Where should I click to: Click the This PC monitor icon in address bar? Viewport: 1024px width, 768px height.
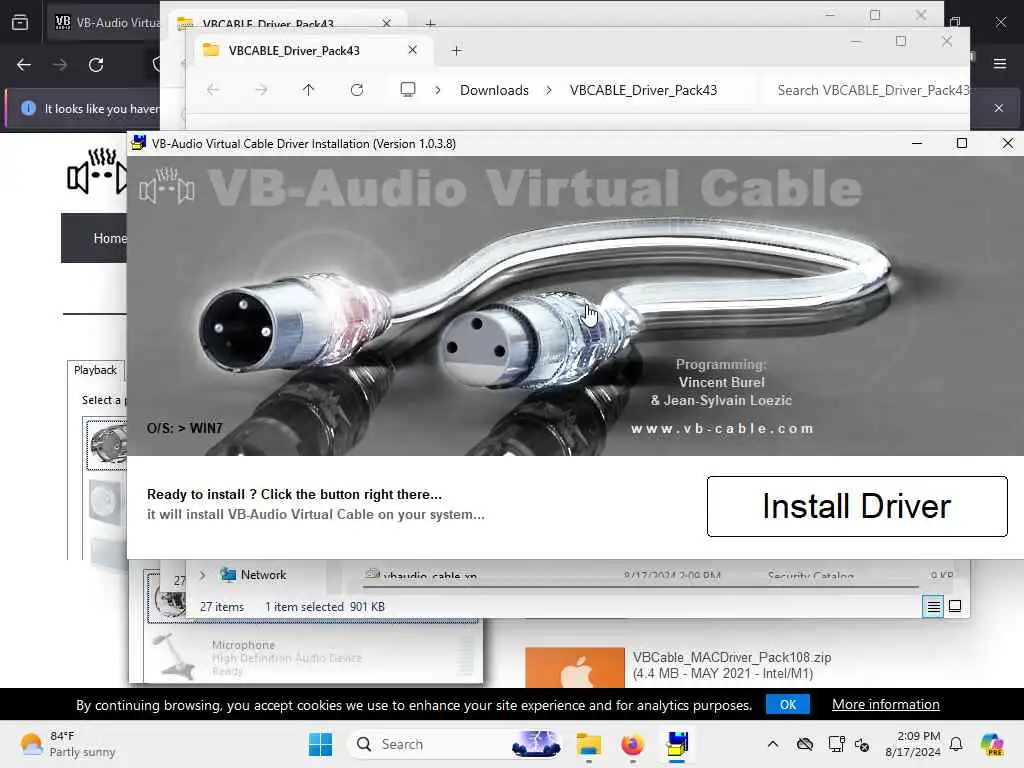[x=408, y=89]
